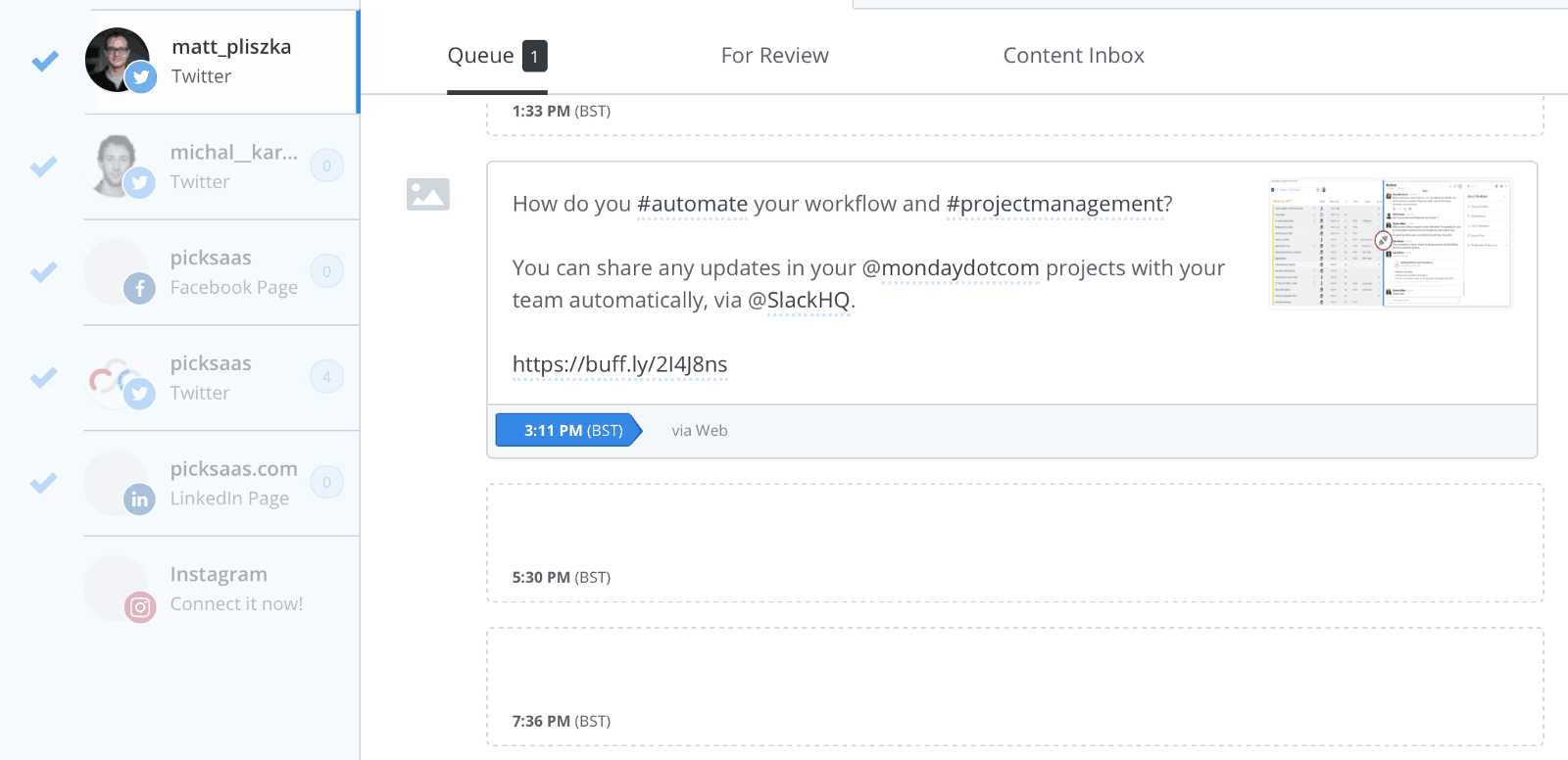Click image post type icon beside queued post
This screenshot has height=760, width=1568.
pyautogui.click(x=428, y=194)
